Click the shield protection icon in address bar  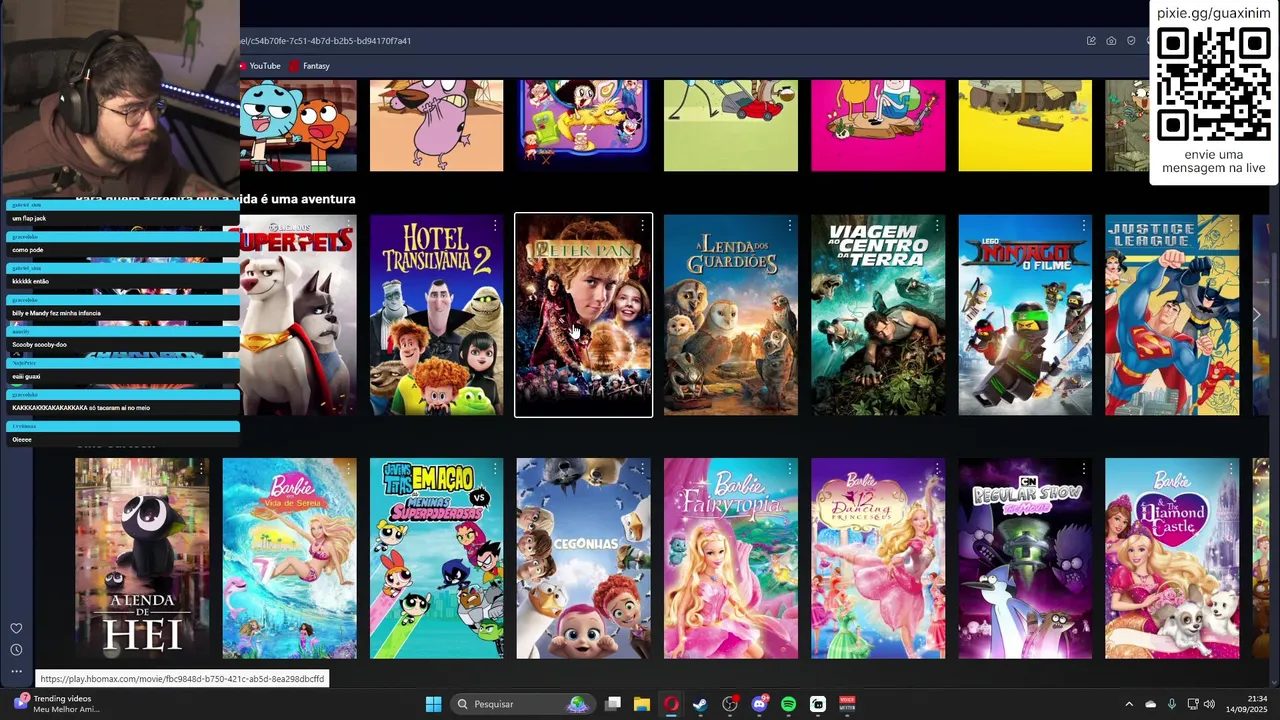pos(1131,41)
